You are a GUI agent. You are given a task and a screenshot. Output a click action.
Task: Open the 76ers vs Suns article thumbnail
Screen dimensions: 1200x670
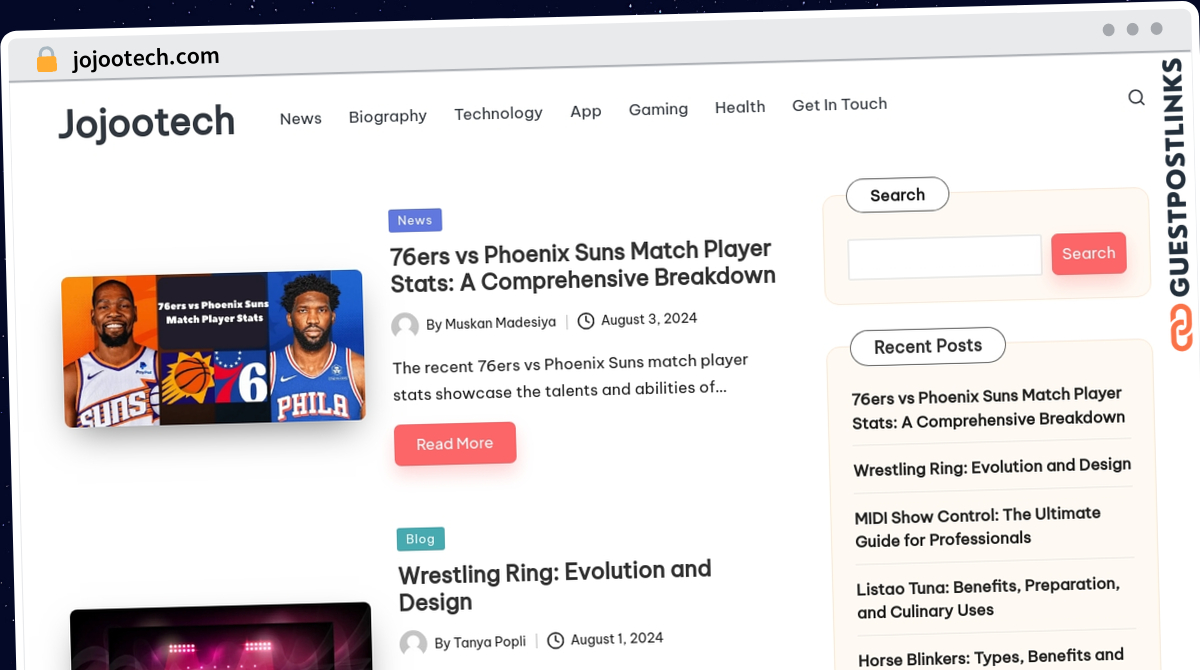213,348
